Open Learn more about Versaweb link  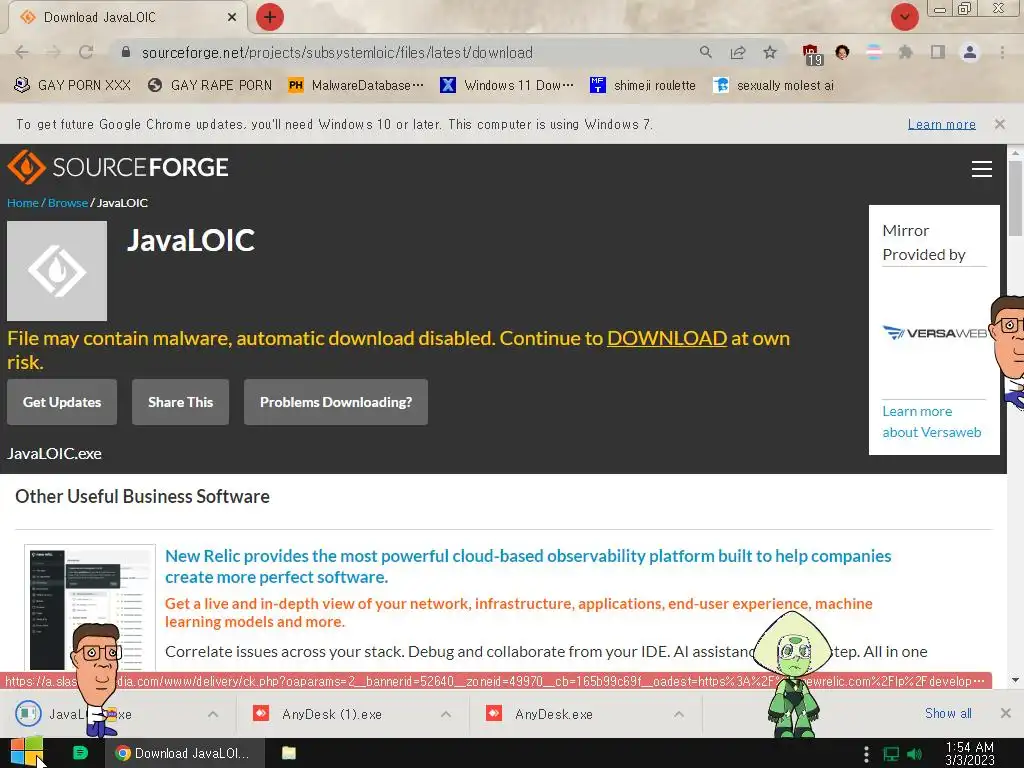pyautogui.click(x=932, y=422)
